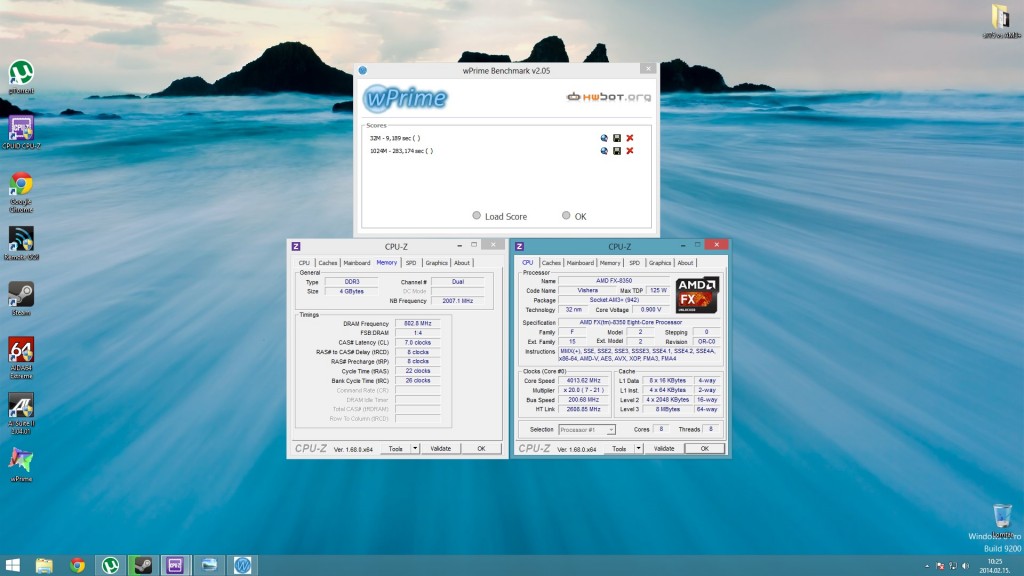Open the Windows Start button
This screenshot has height=576, width=1024.
(12, 565)
